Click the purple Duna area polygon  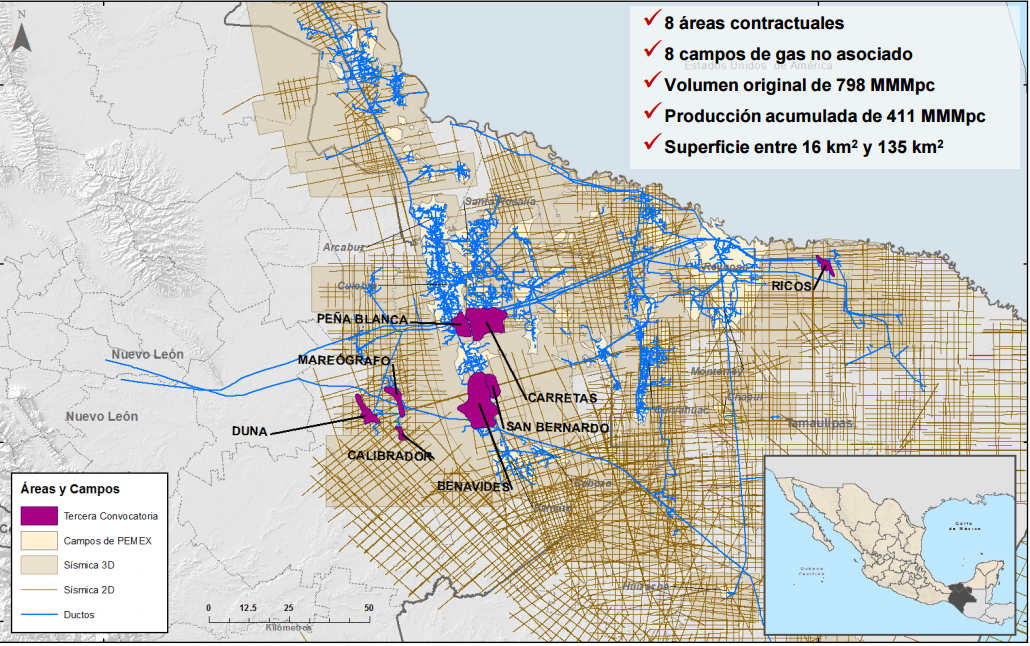366,410
